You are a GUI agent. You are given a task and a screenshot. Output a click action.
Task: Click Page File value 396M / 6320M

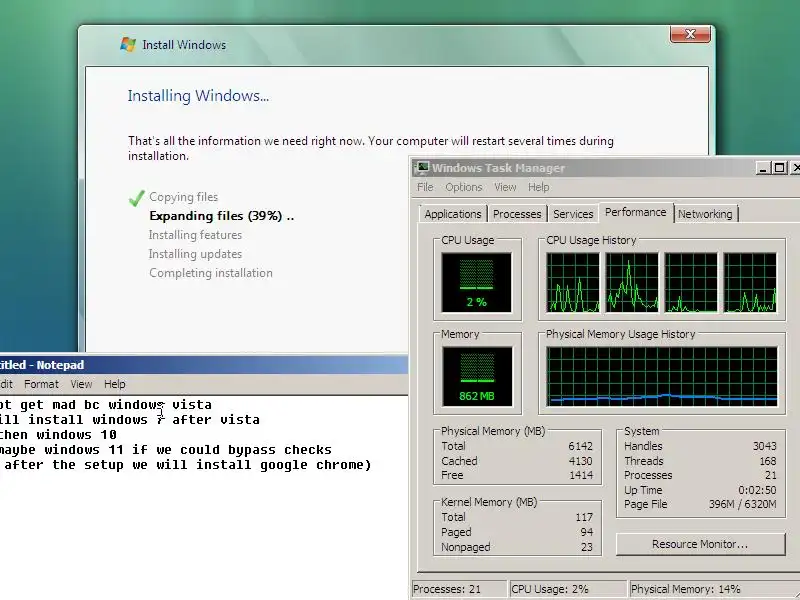click(742, 505)
